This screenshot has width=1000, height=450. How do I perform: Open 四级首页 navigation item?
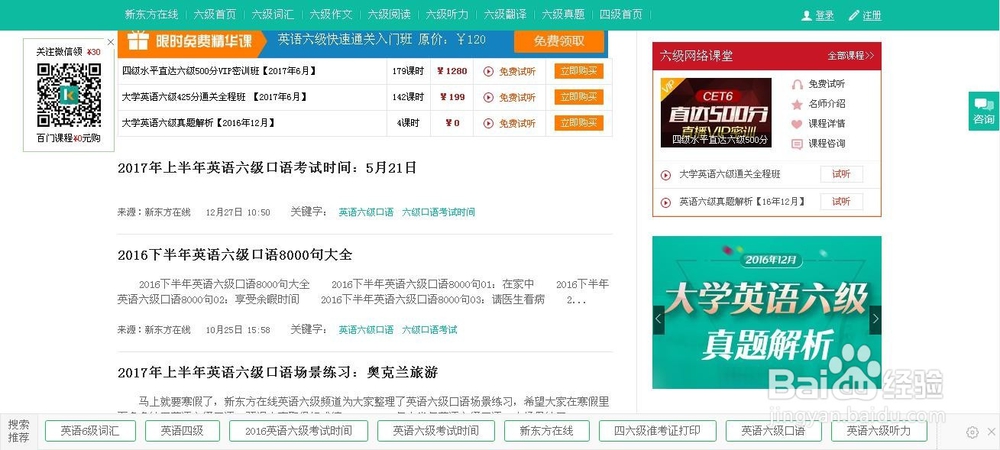[x=621, y=15]
